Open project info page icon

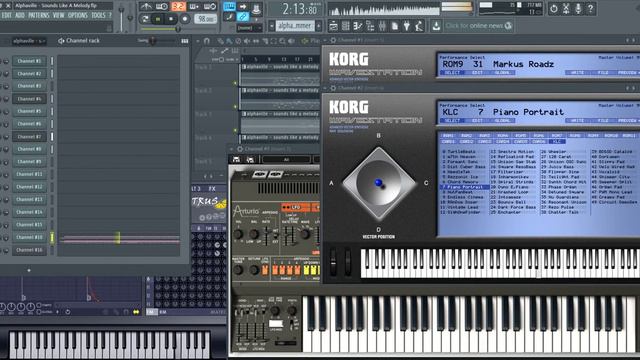(395, 26)
